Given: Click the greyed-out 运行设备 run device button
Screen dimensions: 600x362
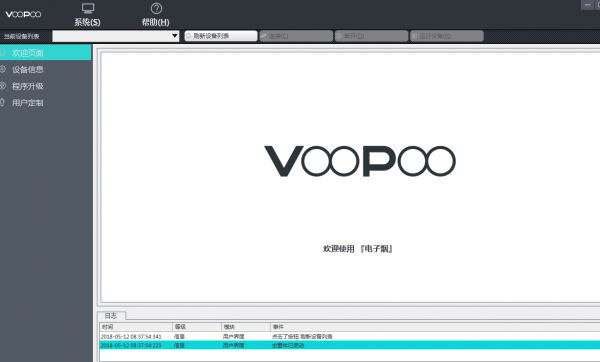Looking at the screenshot, I should (447, 36).
